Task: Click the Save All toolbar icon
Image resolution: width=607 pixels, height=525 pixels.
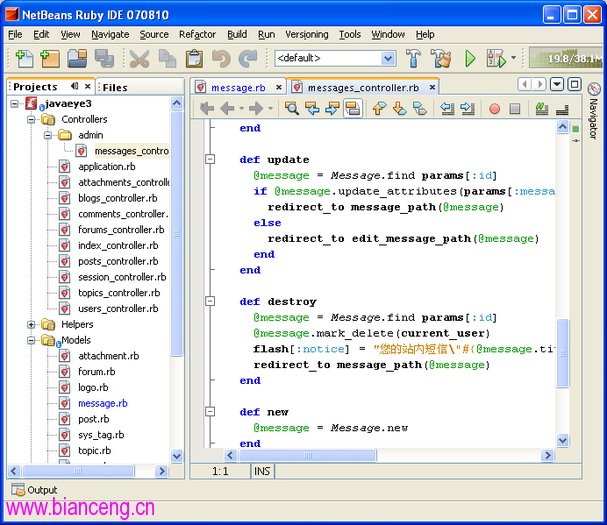Action: click(x=104, y=58)
